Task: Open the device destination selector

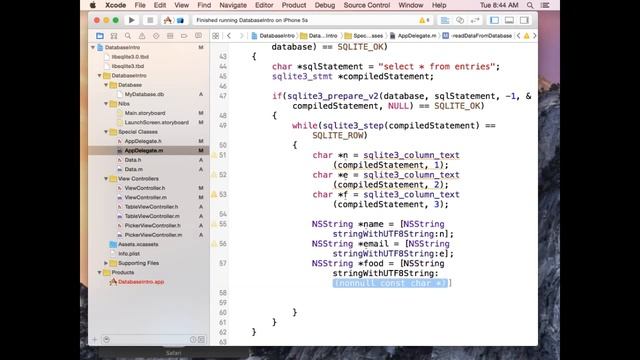Action: coord(180,20)
